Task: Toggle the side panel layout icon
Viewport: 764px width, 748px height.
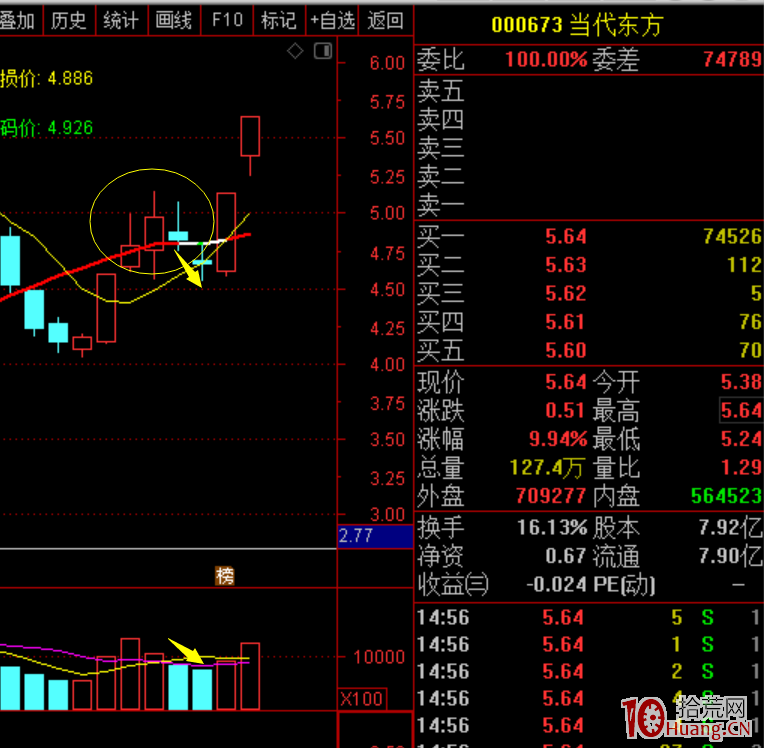Action: click(x=323, y=51)
